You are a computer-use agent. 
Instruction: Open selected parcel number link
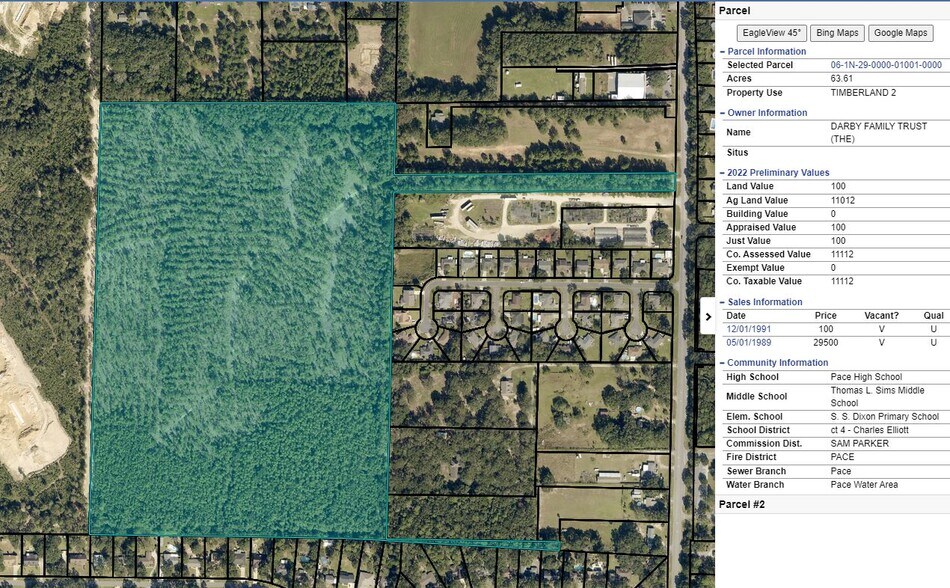(x=885, y=65)
